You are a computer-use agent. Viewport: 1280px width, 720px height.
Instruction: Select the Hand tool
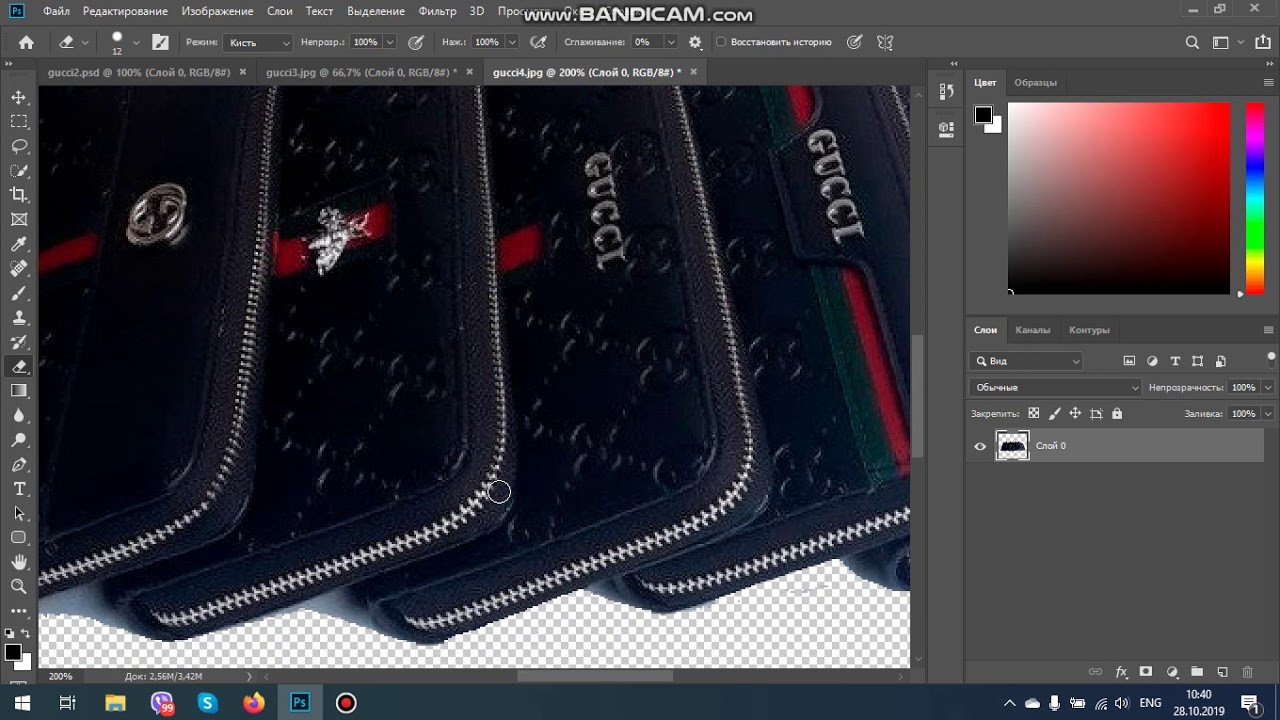coord(19,562)
